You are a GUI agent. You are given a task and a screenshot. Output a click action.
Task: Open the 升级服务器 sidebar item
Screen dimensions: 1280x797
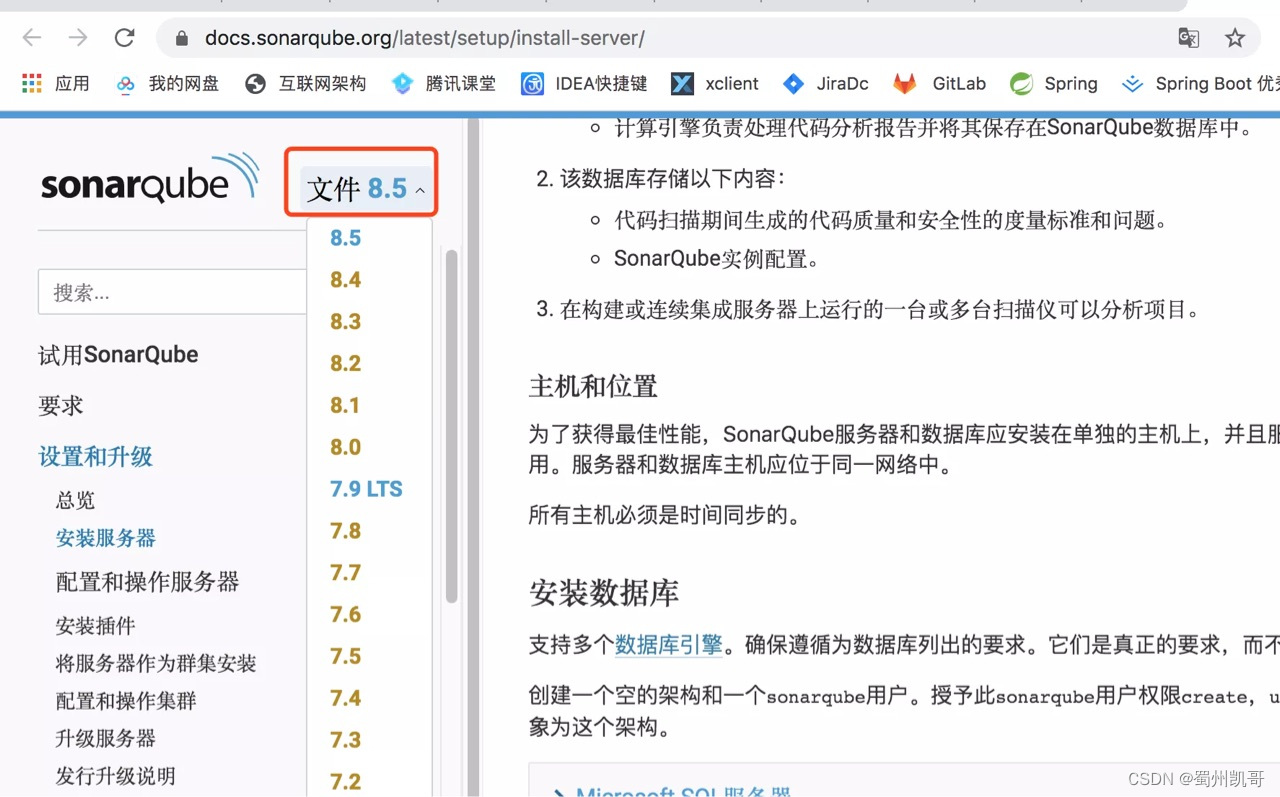point(106,739)
